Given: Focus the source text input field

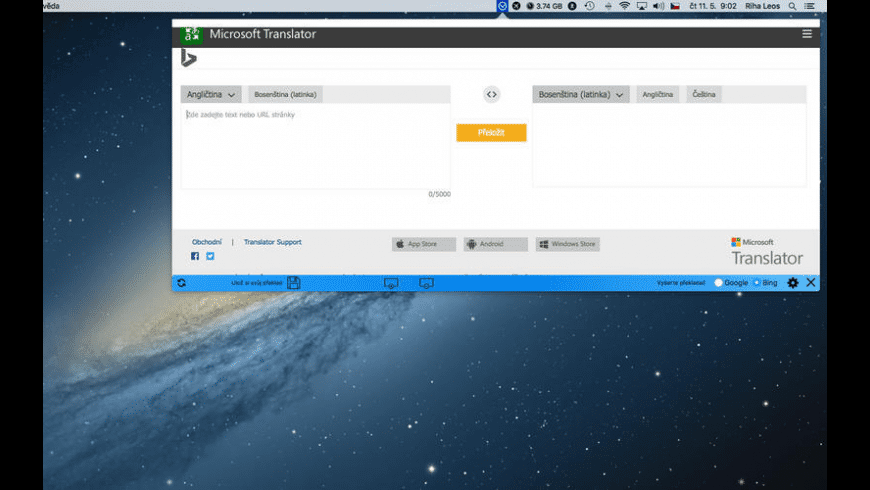Looking at the screenshot, I should (315, 147).
